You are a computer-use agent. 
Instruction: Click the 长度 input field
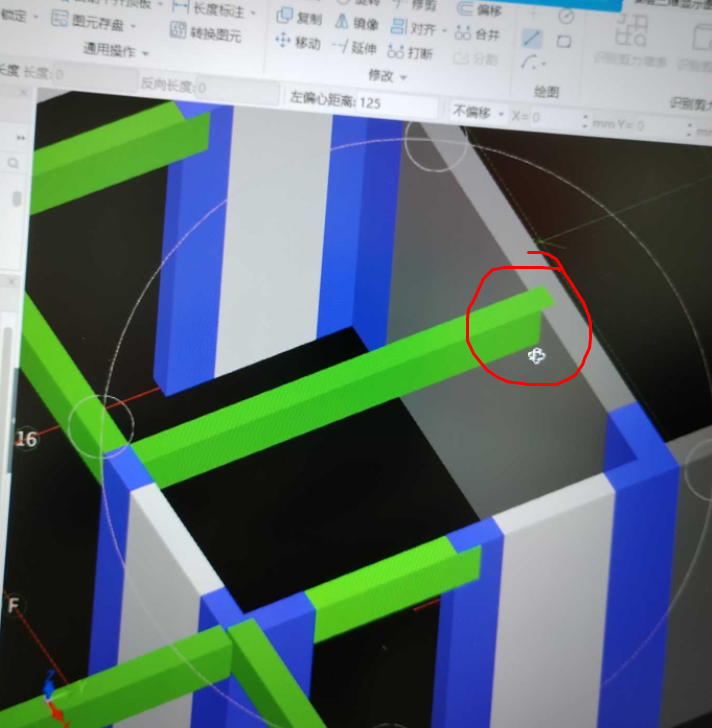tap(96, 76)
